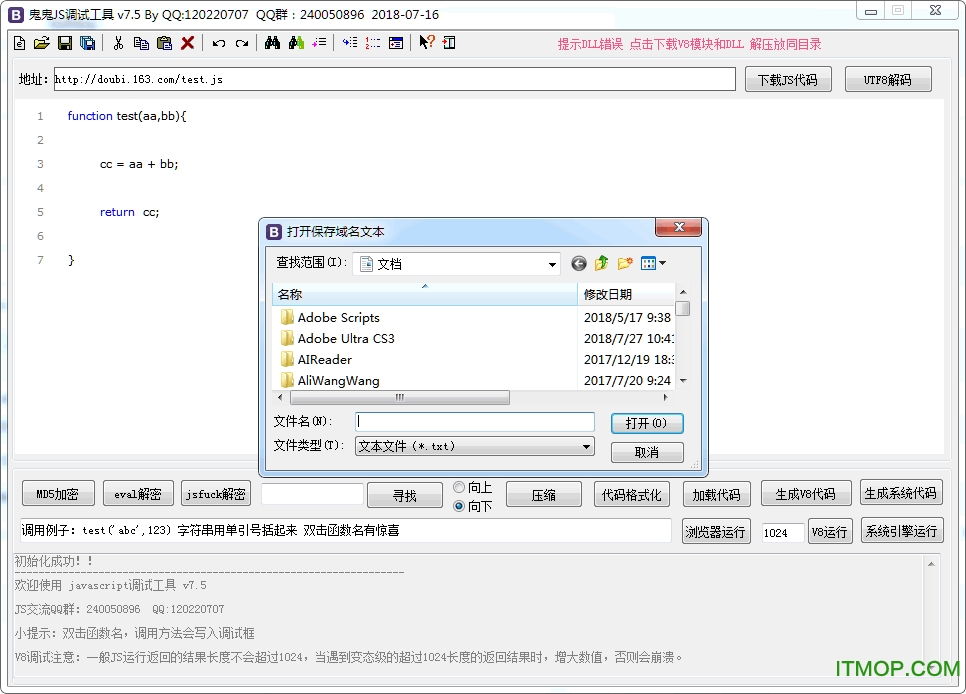
Task: Click the redo arrow icon
Action: click(x=242, y=43)
